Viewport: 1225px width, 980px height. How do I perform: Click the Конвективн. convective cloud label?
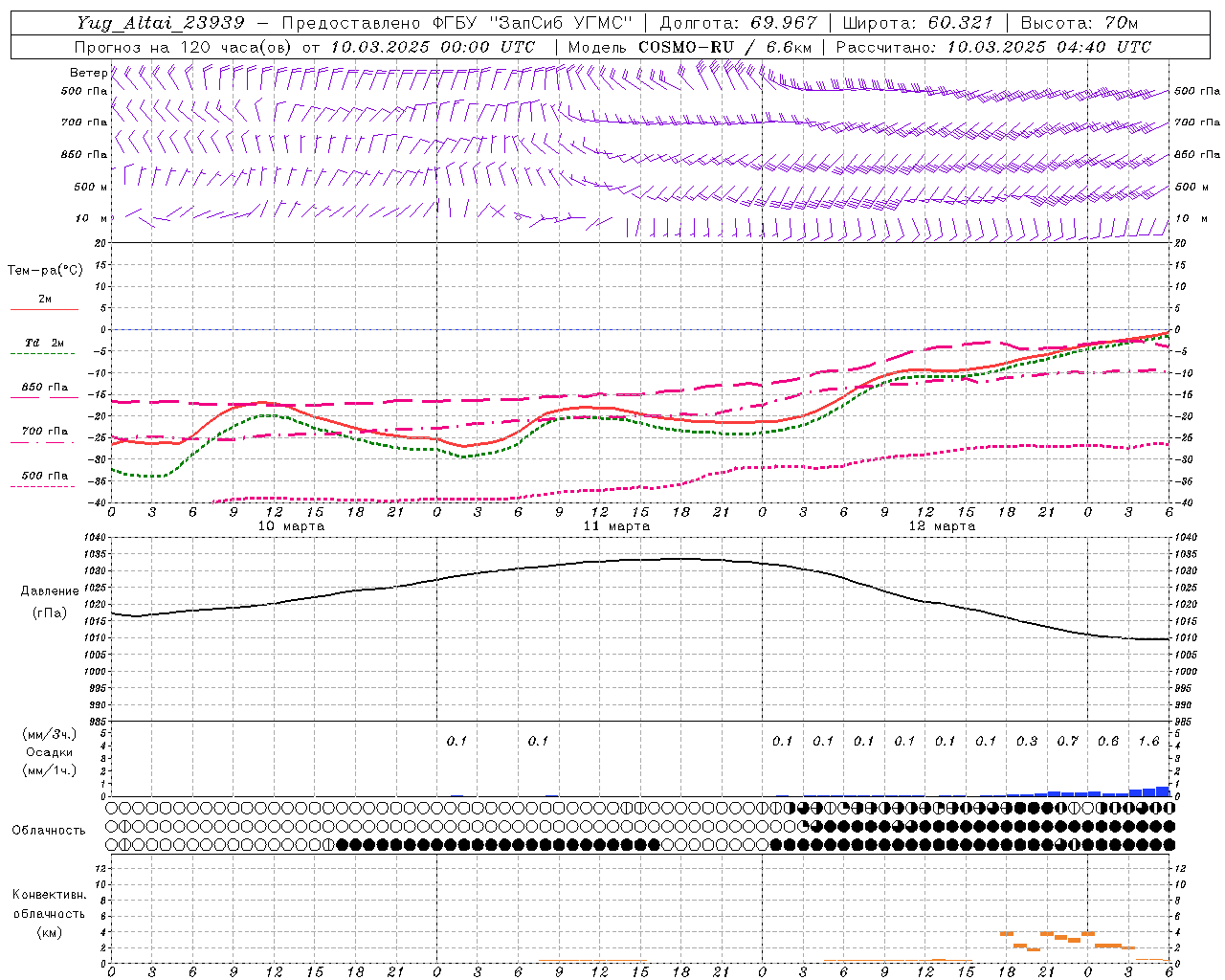coord(49,895)
